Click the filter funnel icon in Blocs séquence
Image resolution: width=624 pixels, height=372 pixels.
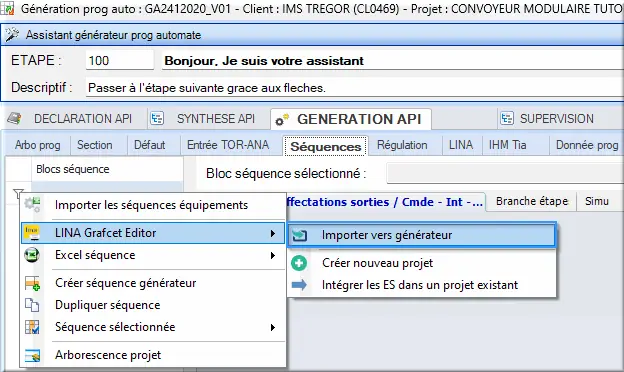pos(18,194)
